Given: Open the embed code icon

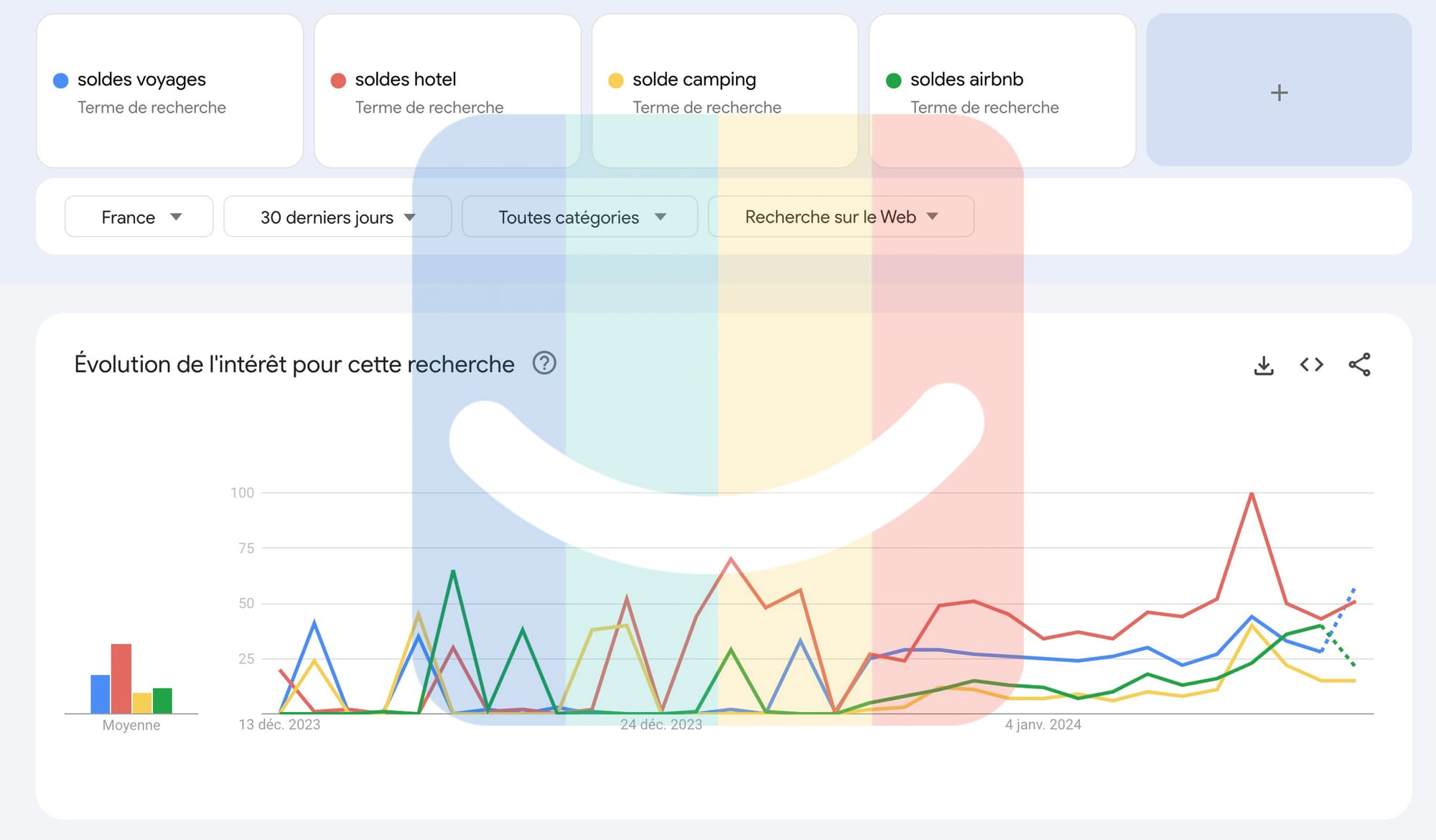Looking at the screenshot, I should click(x=1312, y=365).
